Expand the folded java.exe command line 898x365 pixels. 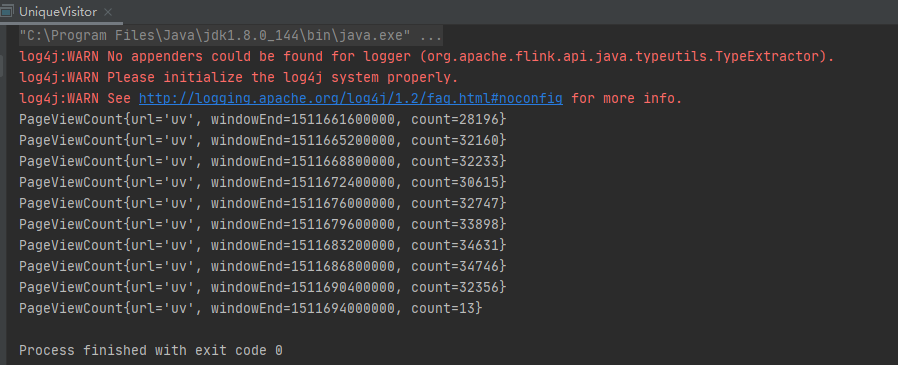click(430, 36)
